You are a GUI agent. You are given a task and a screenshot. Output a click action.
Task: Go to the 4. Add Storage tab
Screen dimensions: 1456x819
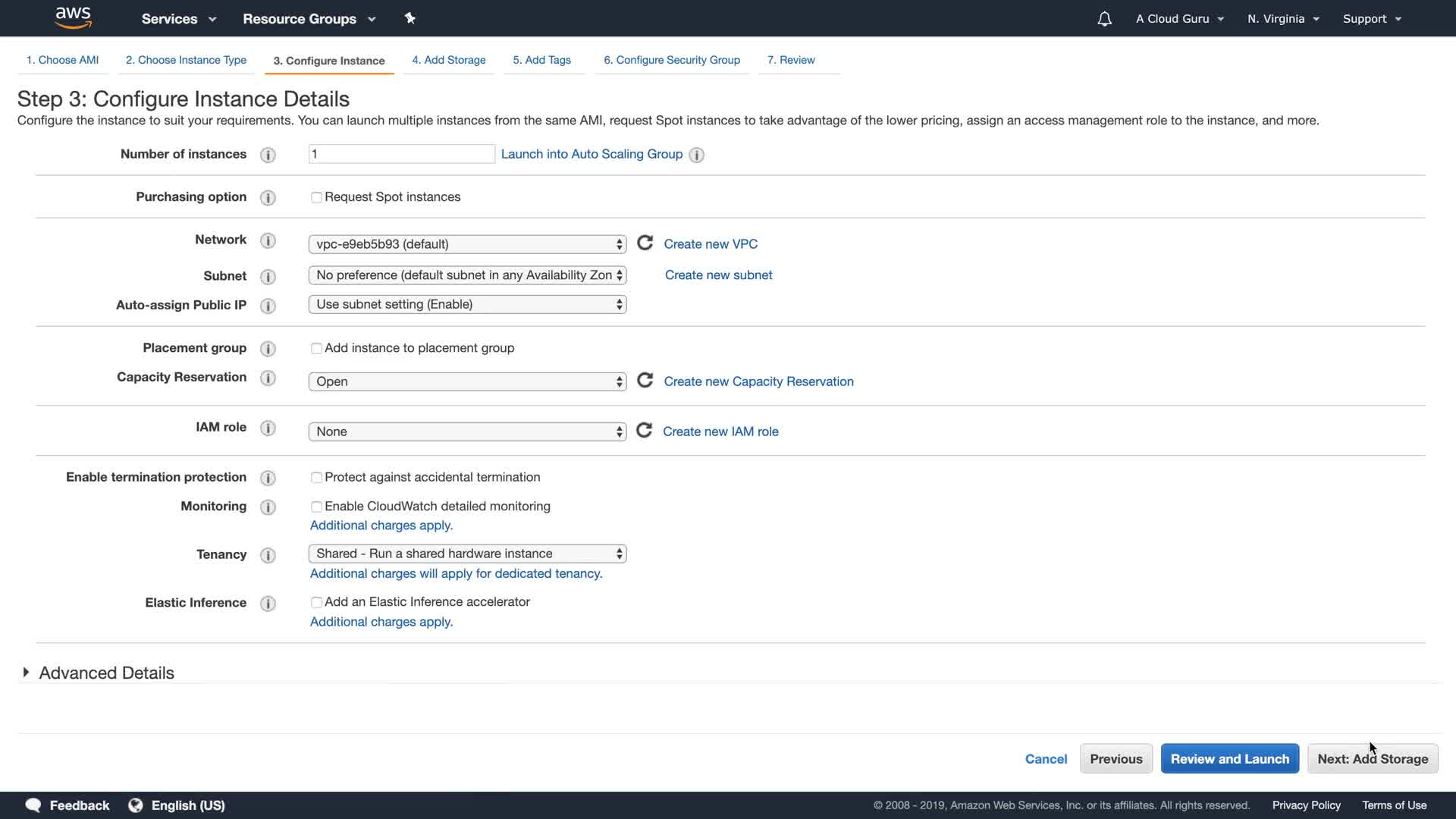448,60
